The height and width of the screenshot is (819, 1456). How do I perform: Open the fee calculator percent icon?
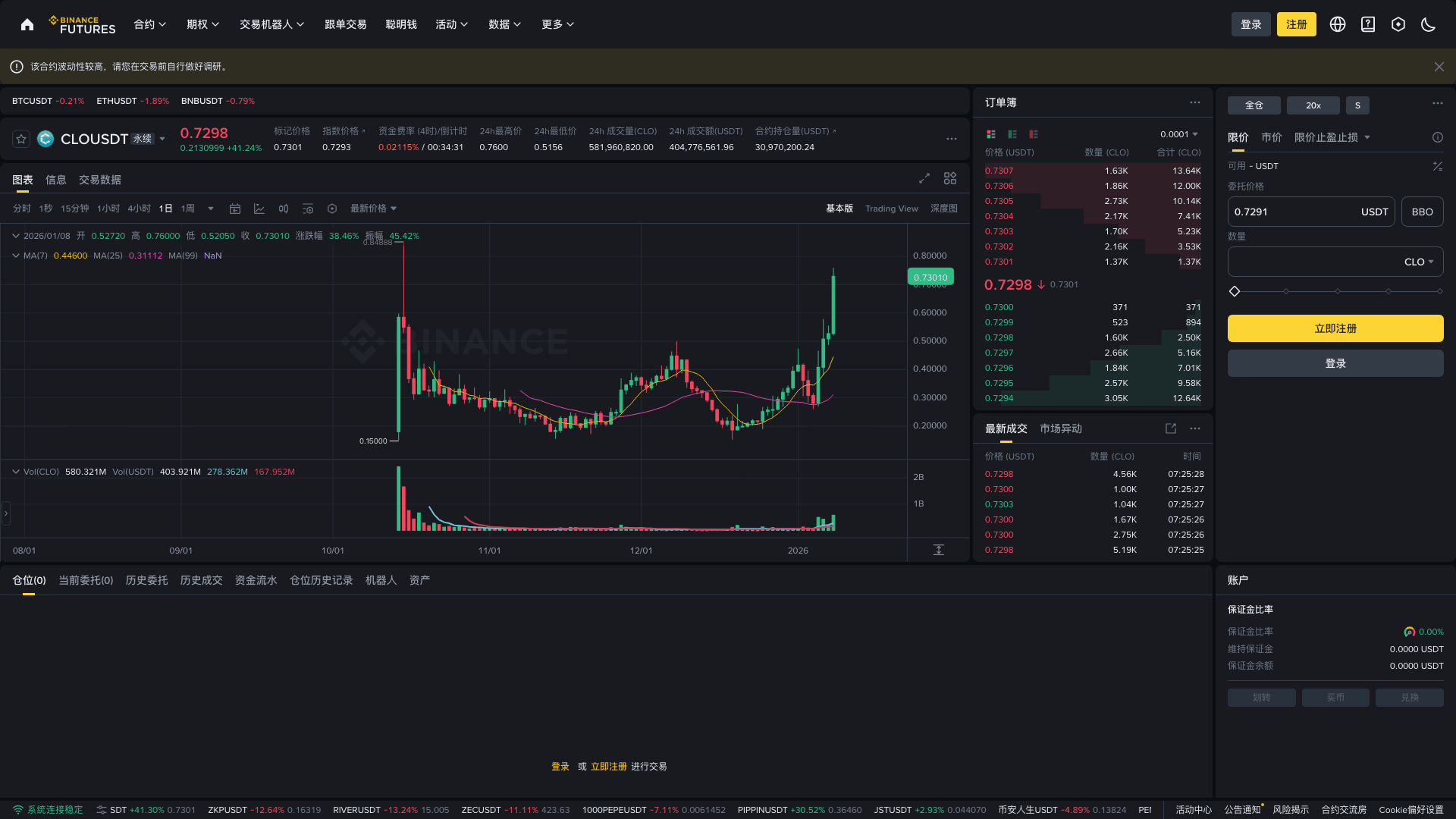[x=1438, y=166]
